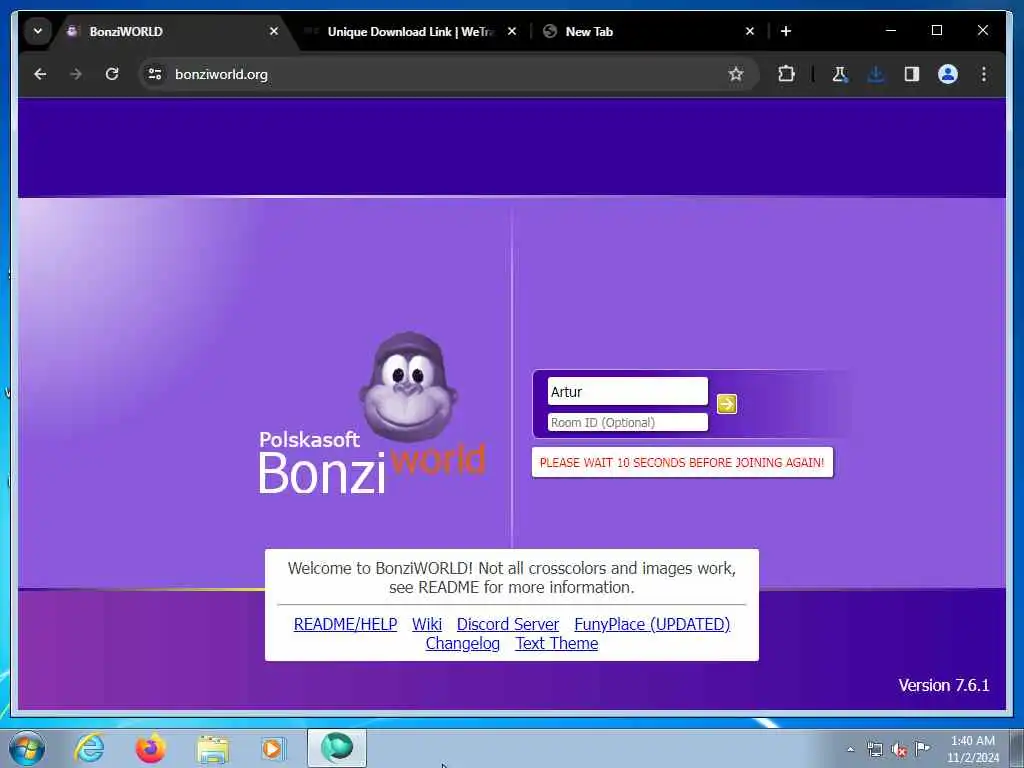
Task: Toggle the browser side panel
Action: tap(912, 74)
